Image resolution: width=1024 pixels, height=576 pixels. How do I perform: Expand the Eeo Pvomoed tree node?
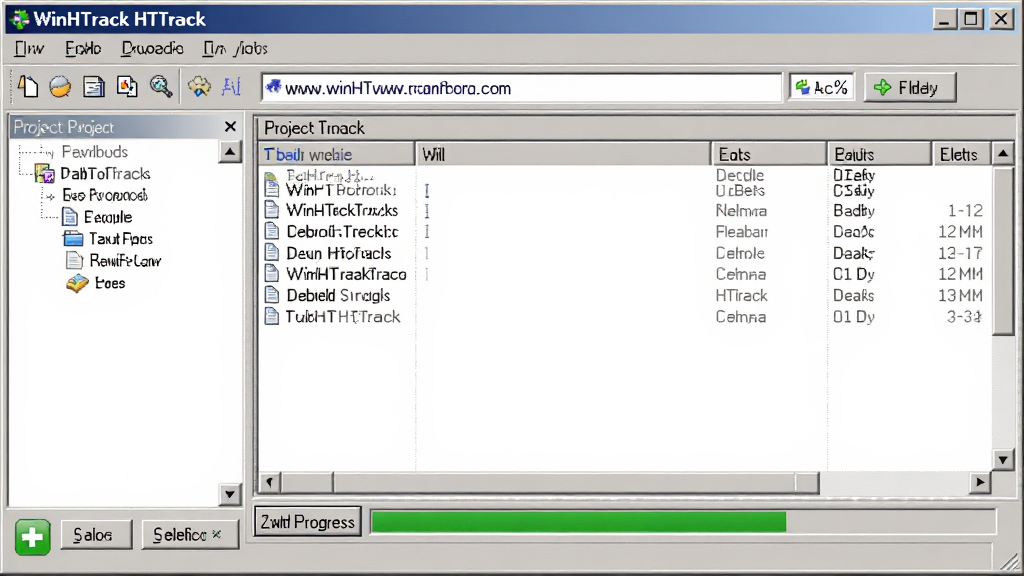tap(50, 196)
